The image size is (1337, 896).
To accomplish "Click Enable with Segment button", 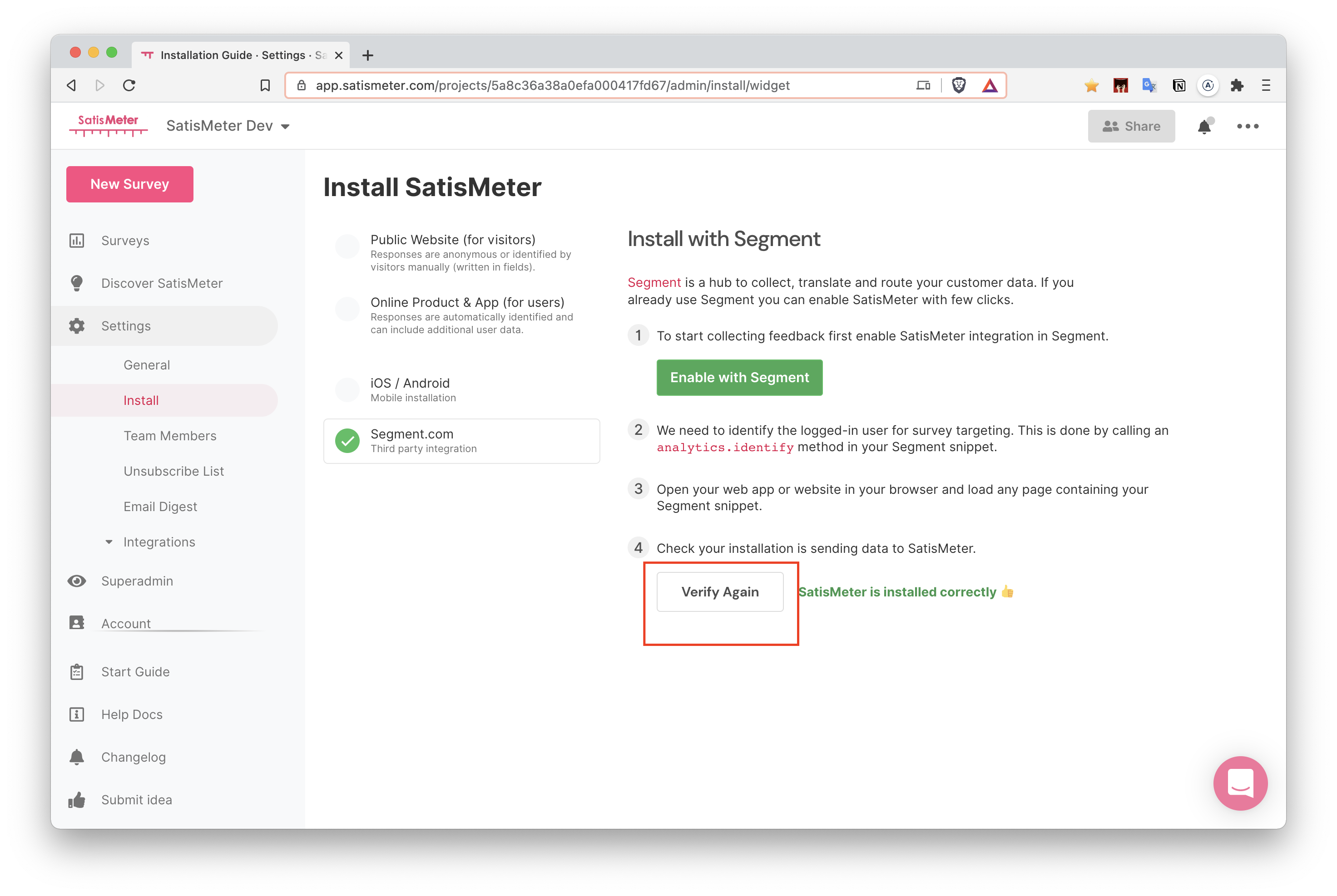I will point(739,377).
